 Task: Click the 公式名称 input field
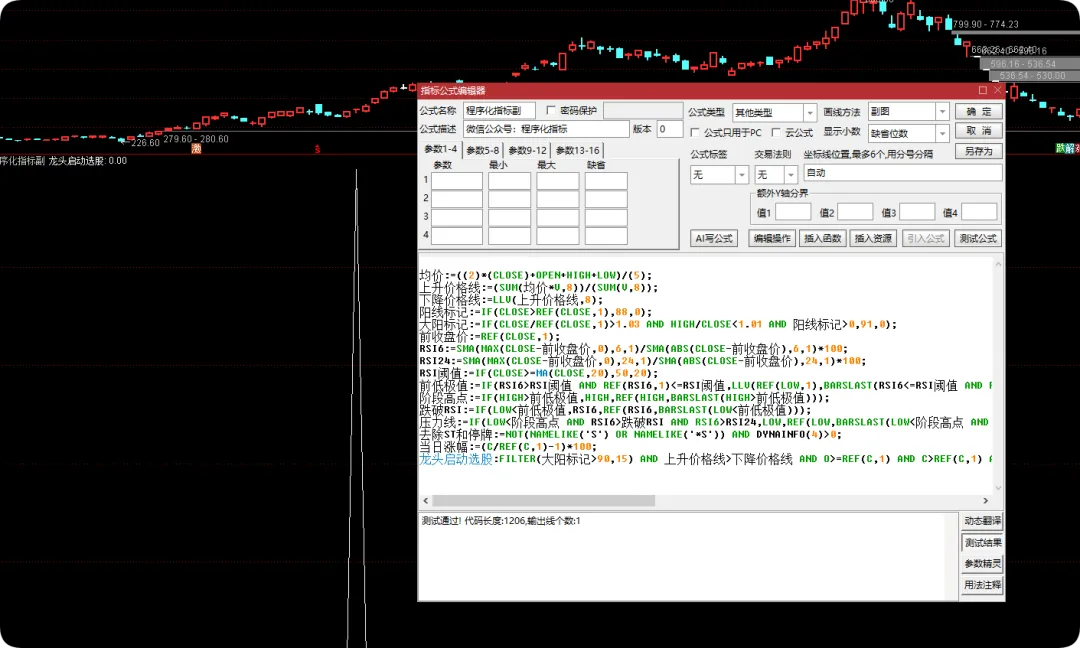pyautogui.click(x=499, y=110)
